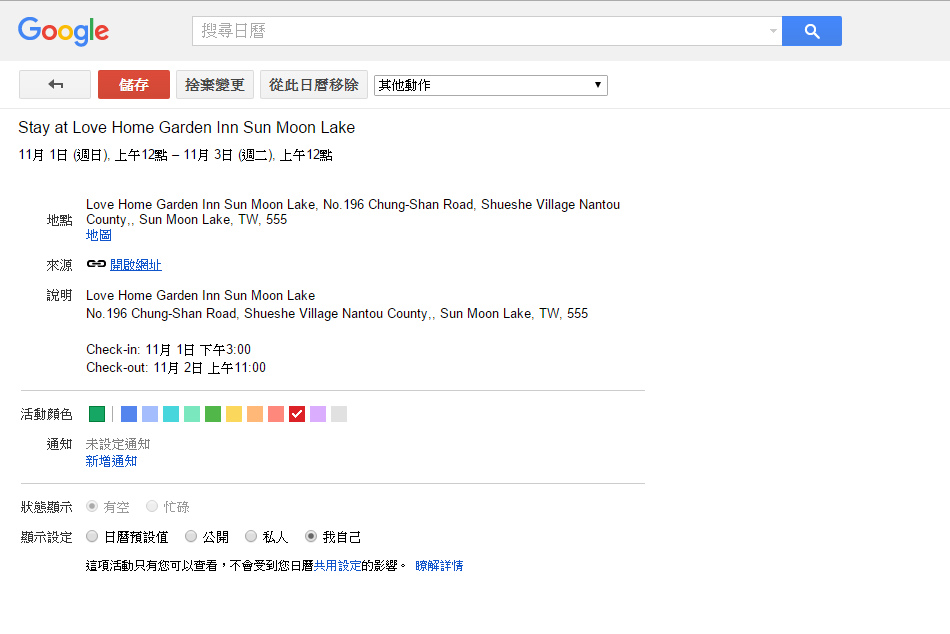This screenshot has width=950, height=634.
Task: Select the purple event color swatch
Action: tap(318, 414)
